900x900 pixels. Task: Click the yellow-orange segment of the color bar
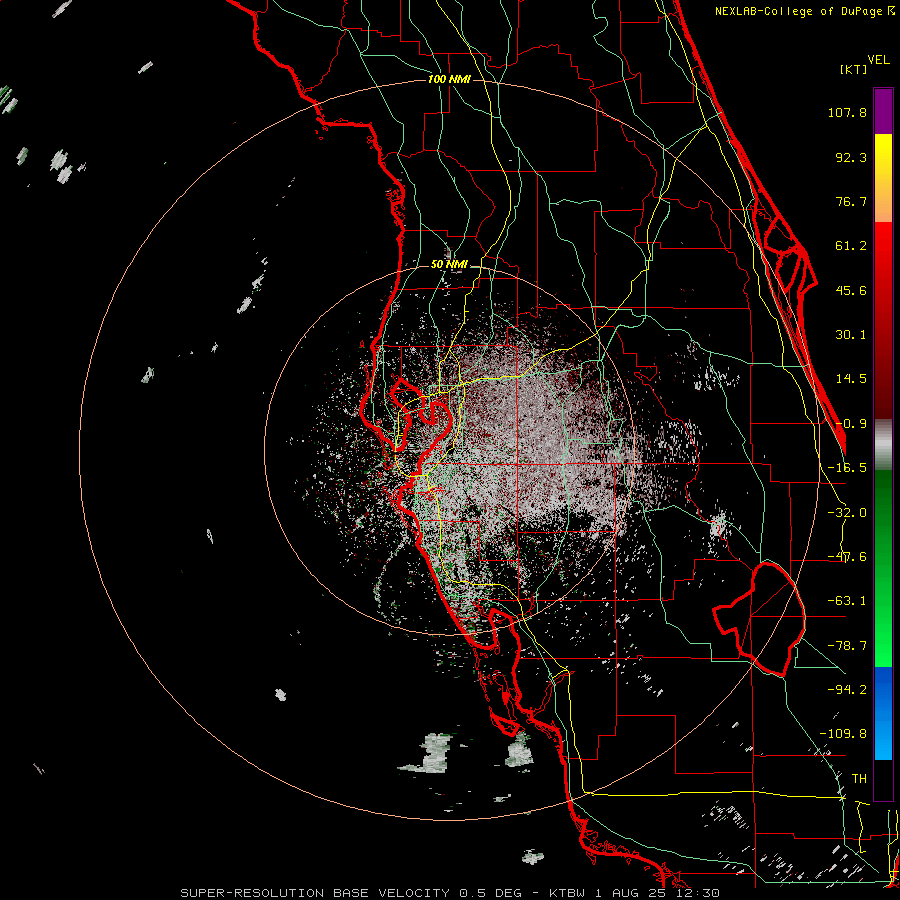tap(883, 178)
